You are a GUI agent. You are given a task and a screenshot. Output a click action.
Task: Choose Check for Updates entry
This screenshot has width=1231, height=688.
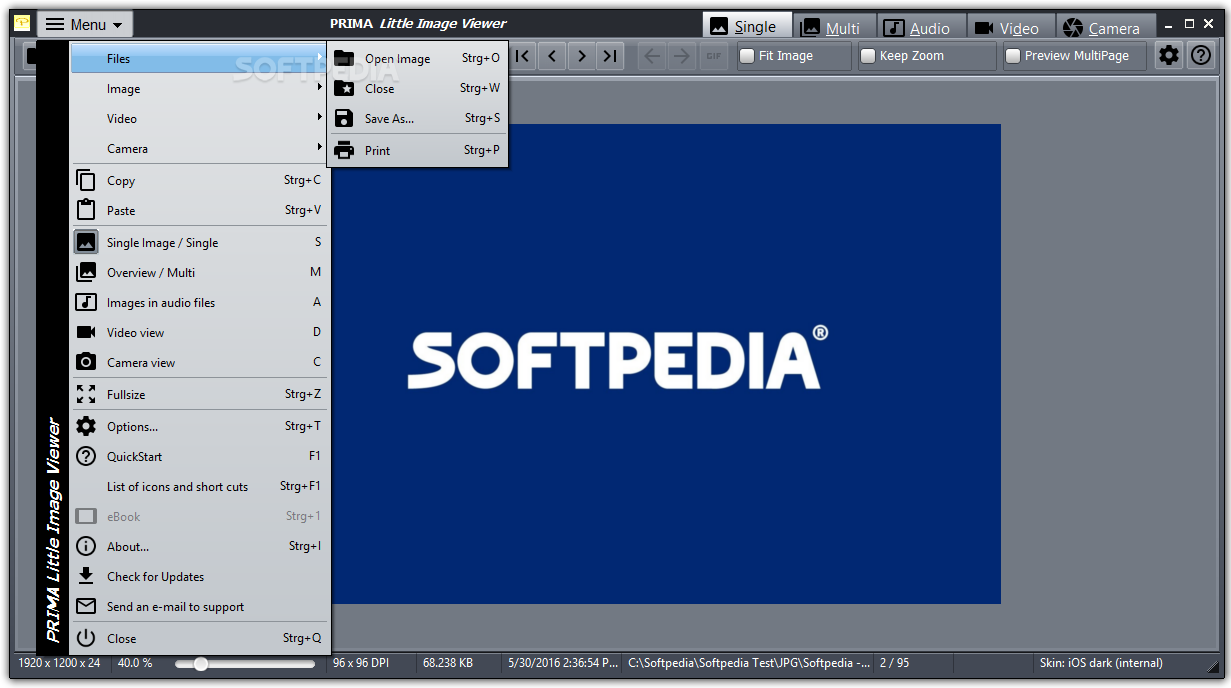pos(200,576)
